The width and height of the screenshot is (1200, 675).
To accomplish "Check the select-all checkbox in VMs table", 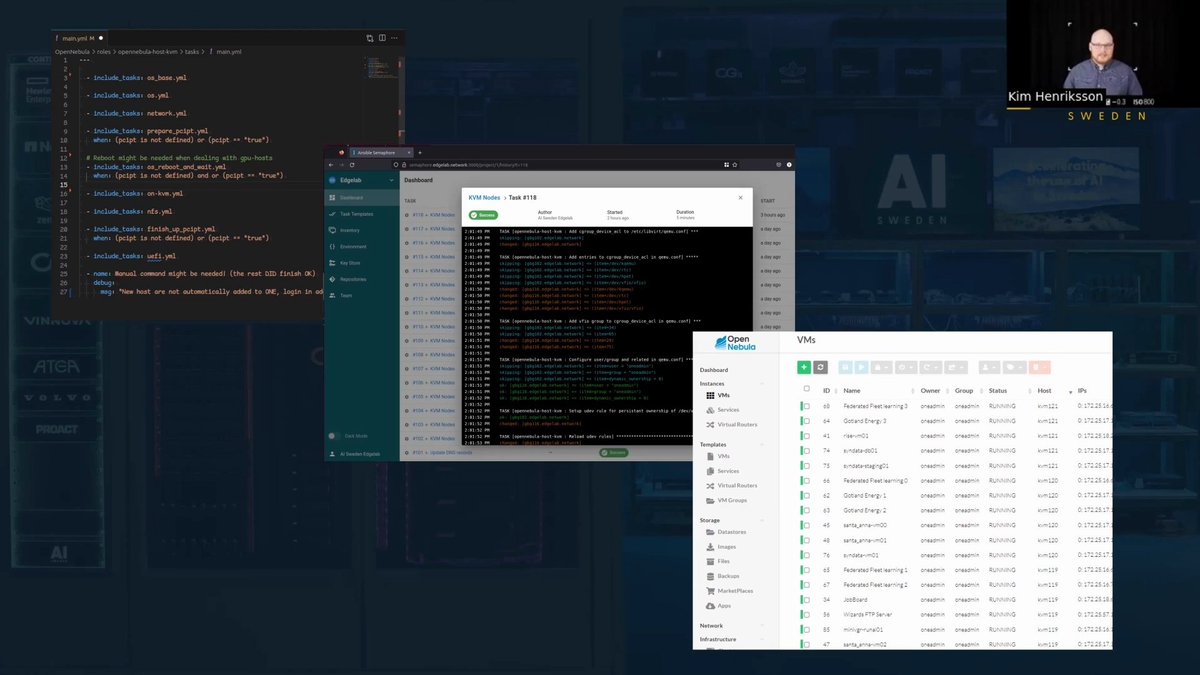I will [806, 390].
